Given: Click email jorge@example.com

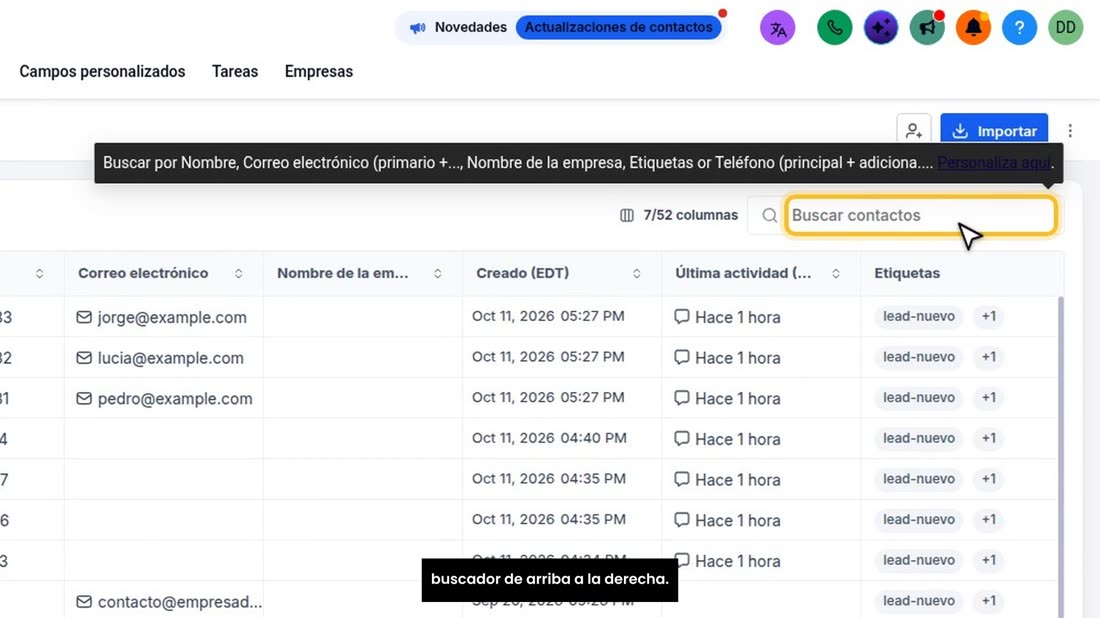Looking at the screenshot, I should pyautogui.click(x=172, y=317).
